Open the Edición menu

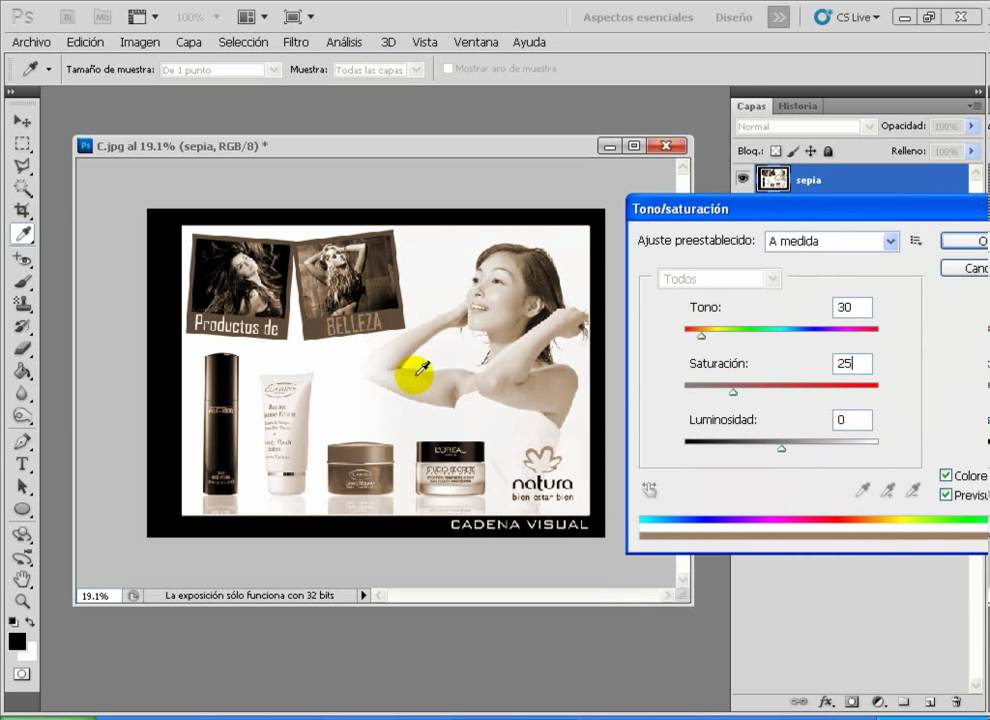(x=85, y=42)
